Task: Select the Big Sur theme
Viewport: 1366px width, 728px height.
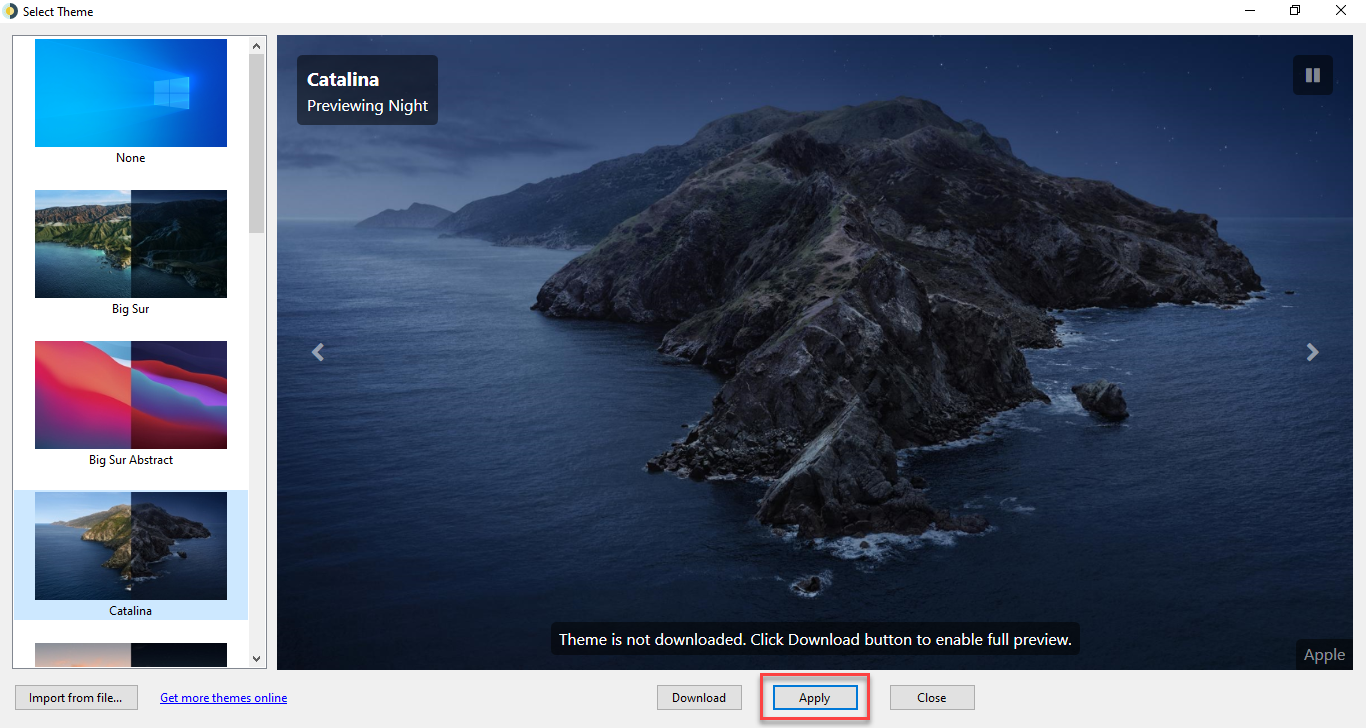Action: pos(130,244)
